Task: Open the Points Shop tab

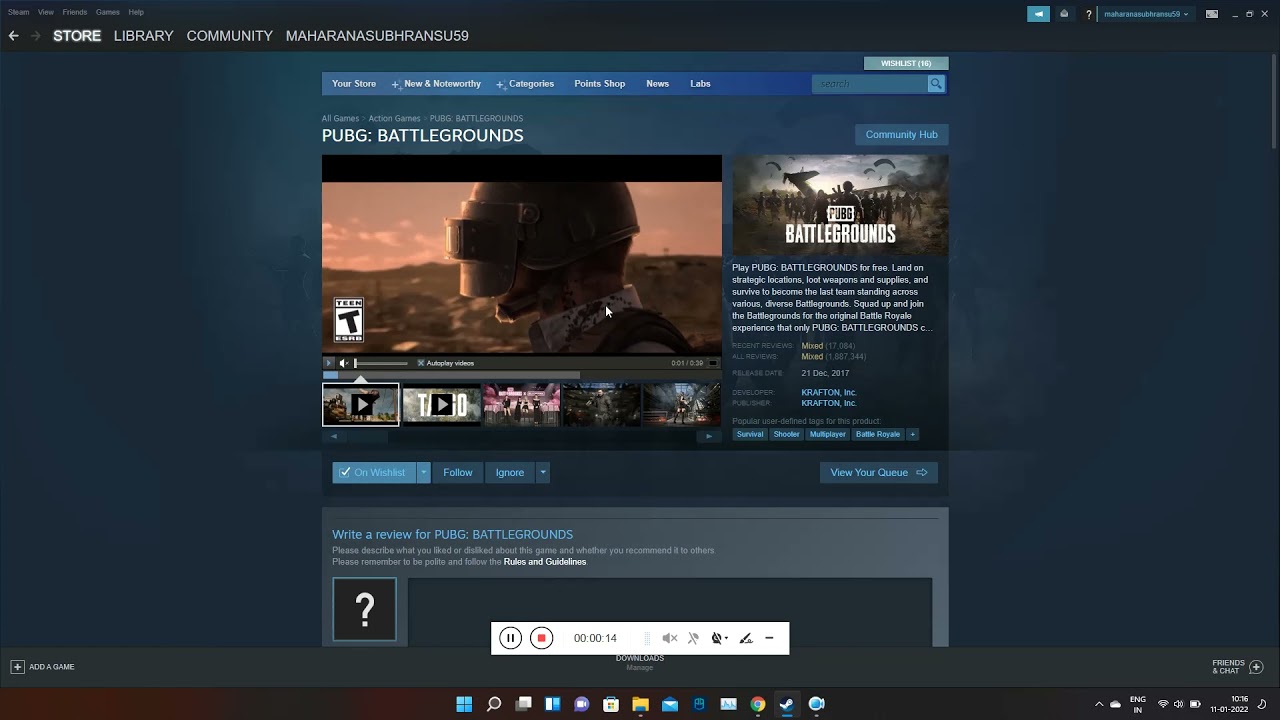Action: 600,84
